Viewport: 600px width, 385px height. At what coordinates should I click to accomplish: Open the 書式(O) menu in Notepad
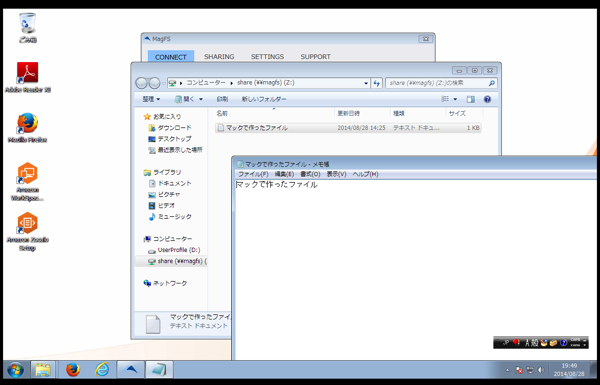click(x=310, y=174)
